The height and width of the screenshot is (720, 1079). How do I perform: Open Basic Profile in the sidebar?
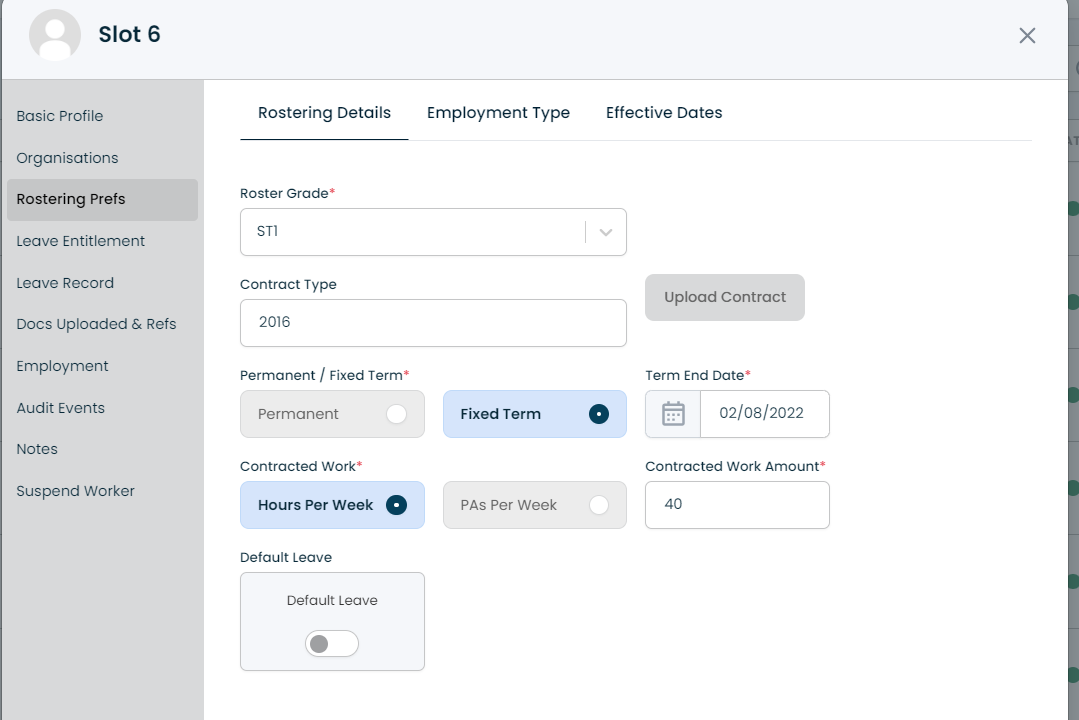click(x=103, y=116)
